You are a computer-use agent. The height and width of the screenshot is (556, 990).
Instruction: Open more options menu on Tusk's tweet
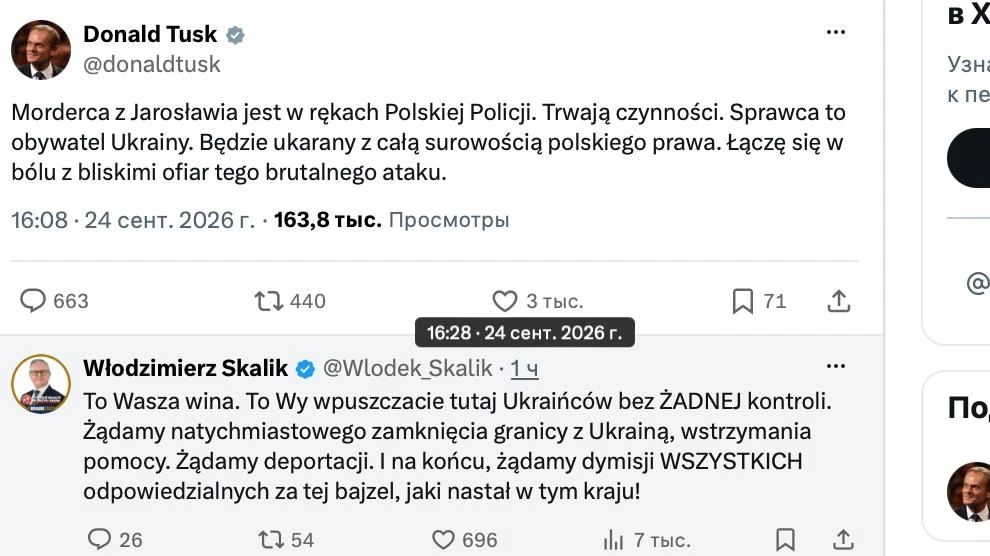(835, 32)
